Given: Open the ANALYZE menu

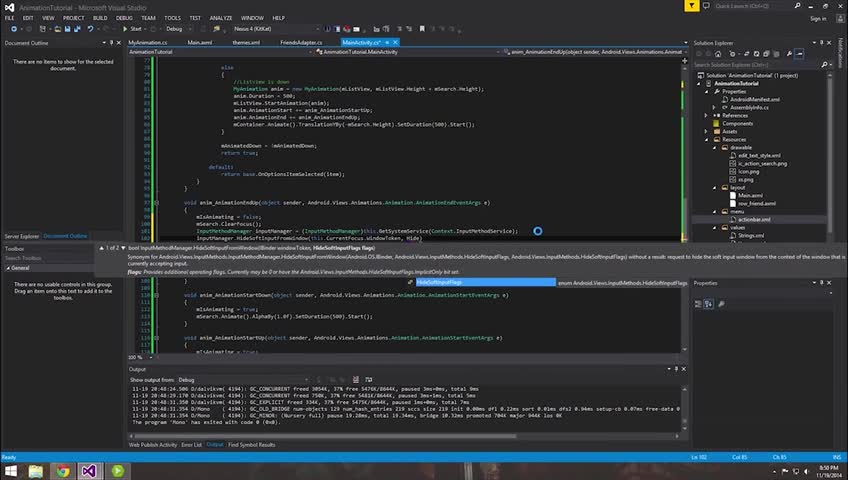Looking at the screenshot, I should coord(221,18).
